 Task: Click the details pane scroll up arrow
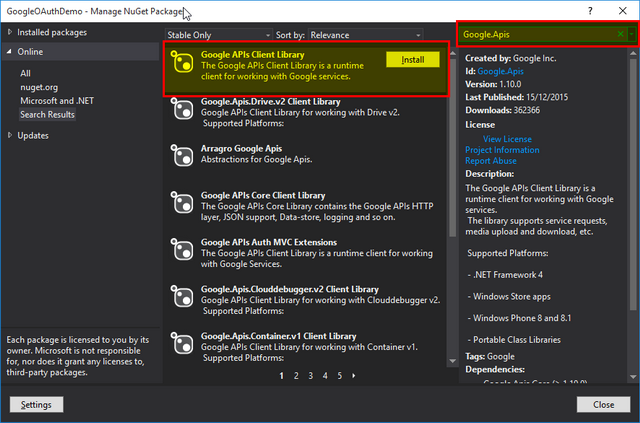pyautogui.click(x=633, y=53)
